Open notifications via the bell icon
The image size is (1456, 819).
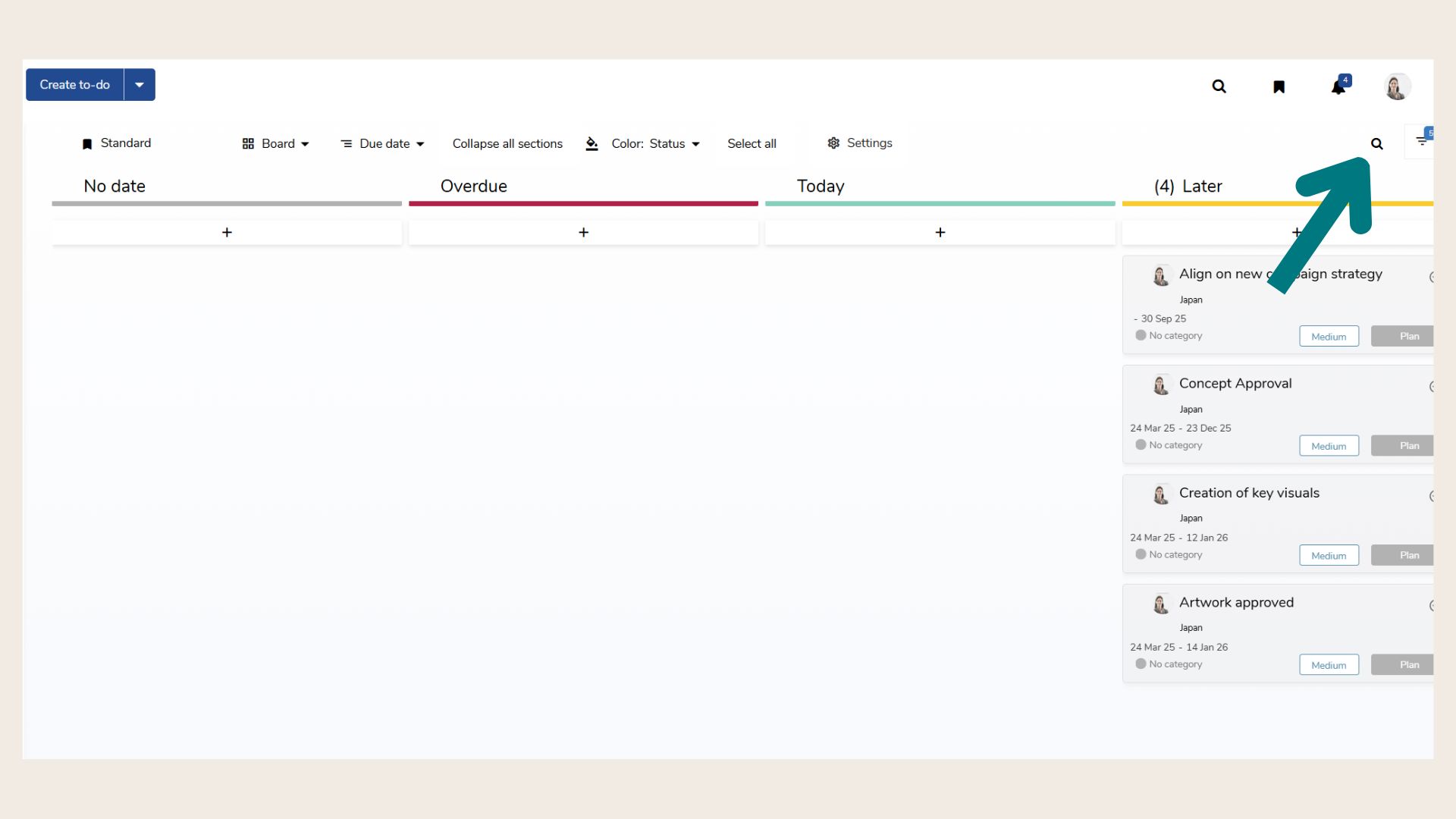pos(1338,87)
